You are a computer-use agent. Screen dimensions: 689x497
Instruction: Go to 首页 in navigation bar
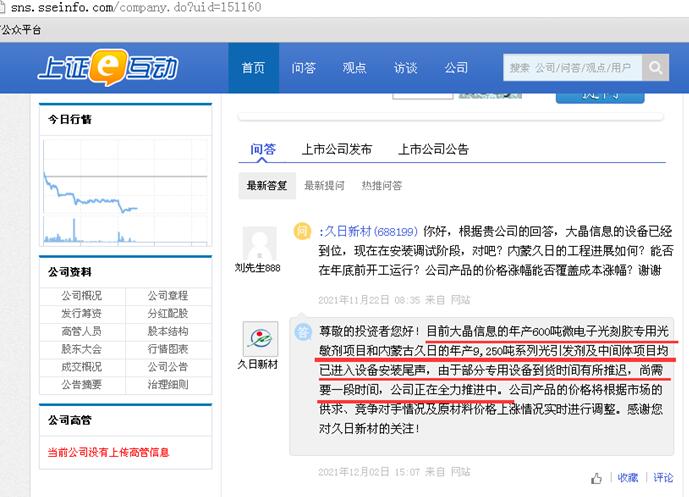pos(254,68)
